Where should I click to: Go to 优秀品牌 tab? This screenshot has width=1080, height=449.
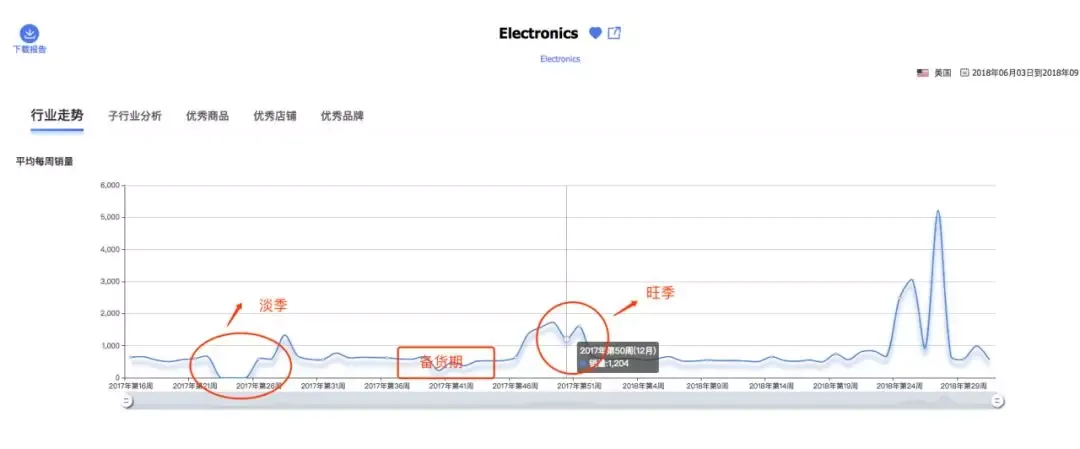tap(342, 116)
